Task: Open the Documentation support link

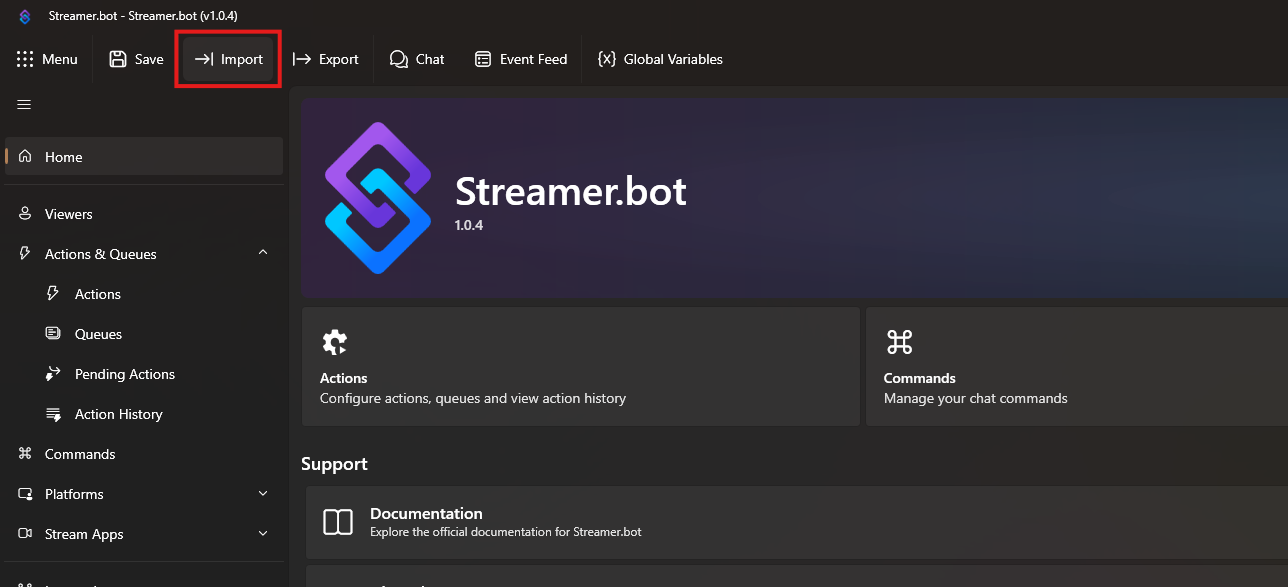Action: coord(426,521)
